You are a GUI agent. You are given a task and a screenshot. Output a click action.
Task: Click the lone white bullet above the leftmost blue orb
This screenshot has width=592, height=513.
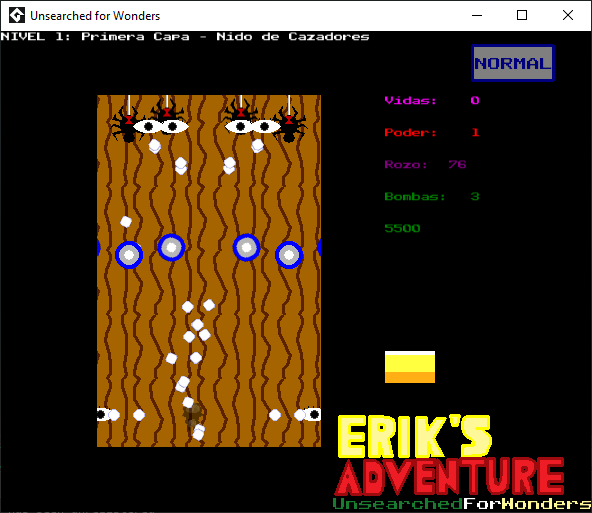click(126, 222)
